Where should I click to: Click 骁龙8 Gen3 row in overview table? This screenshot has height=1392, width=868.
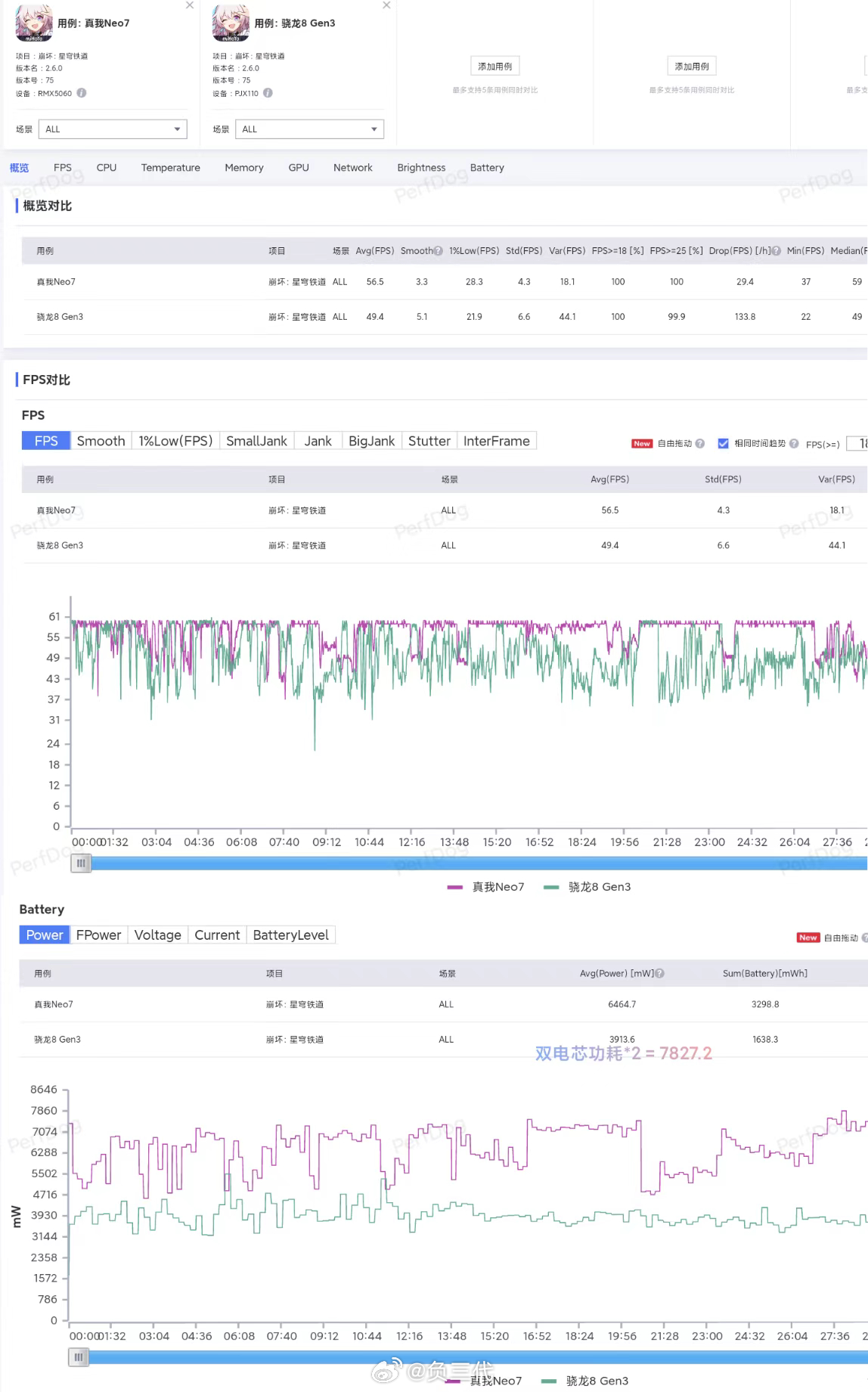click(x=445, y=317)
